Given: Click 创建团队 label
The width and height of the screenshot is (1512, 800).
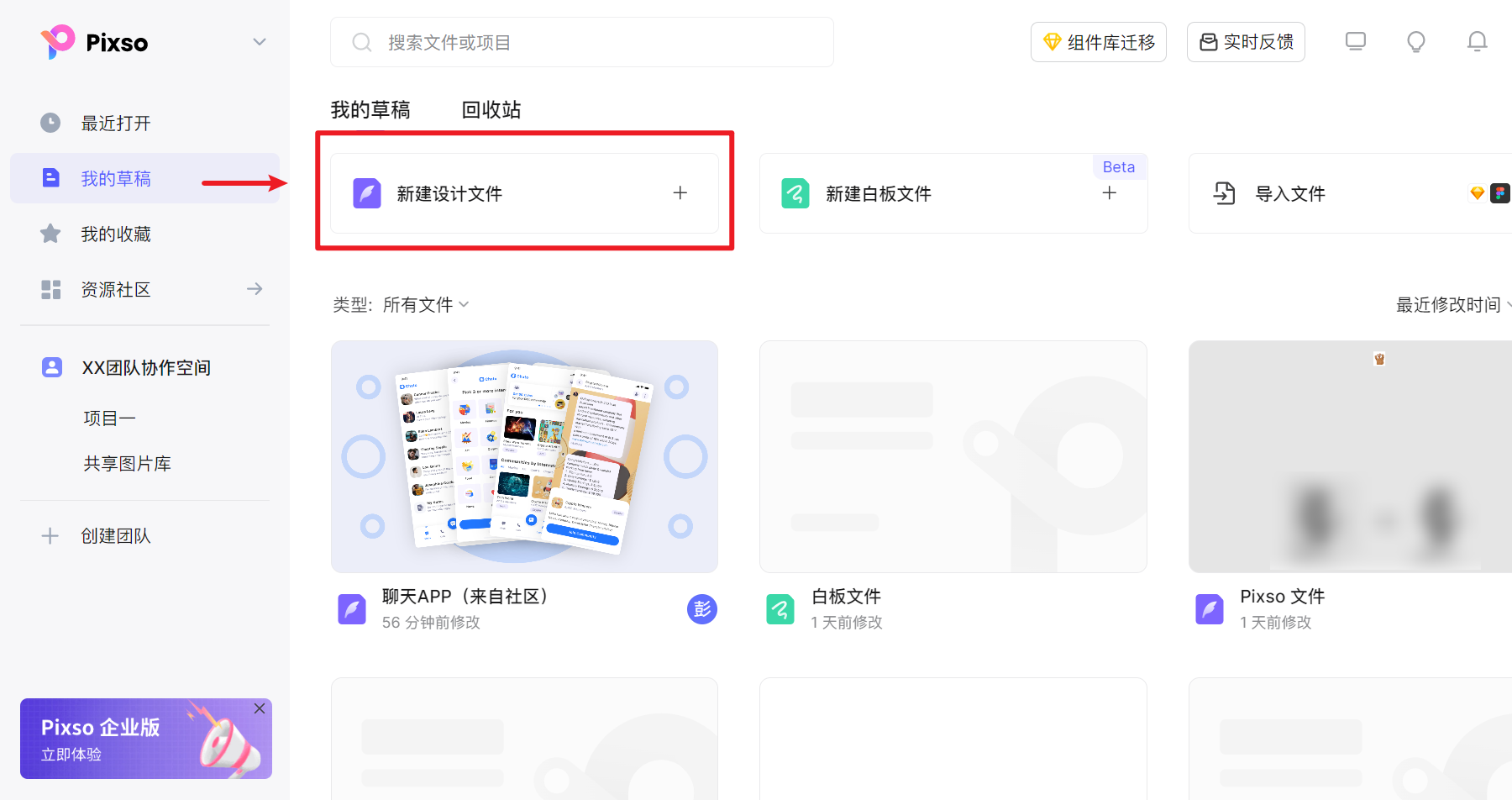Looking at the screenshot, I should point(116,536).
